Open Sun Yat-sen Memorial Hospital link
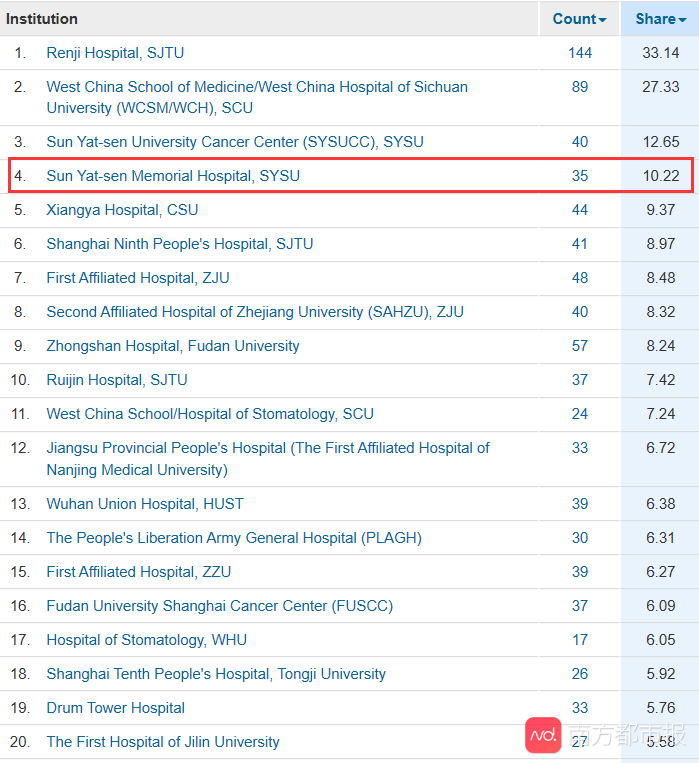 172,176
